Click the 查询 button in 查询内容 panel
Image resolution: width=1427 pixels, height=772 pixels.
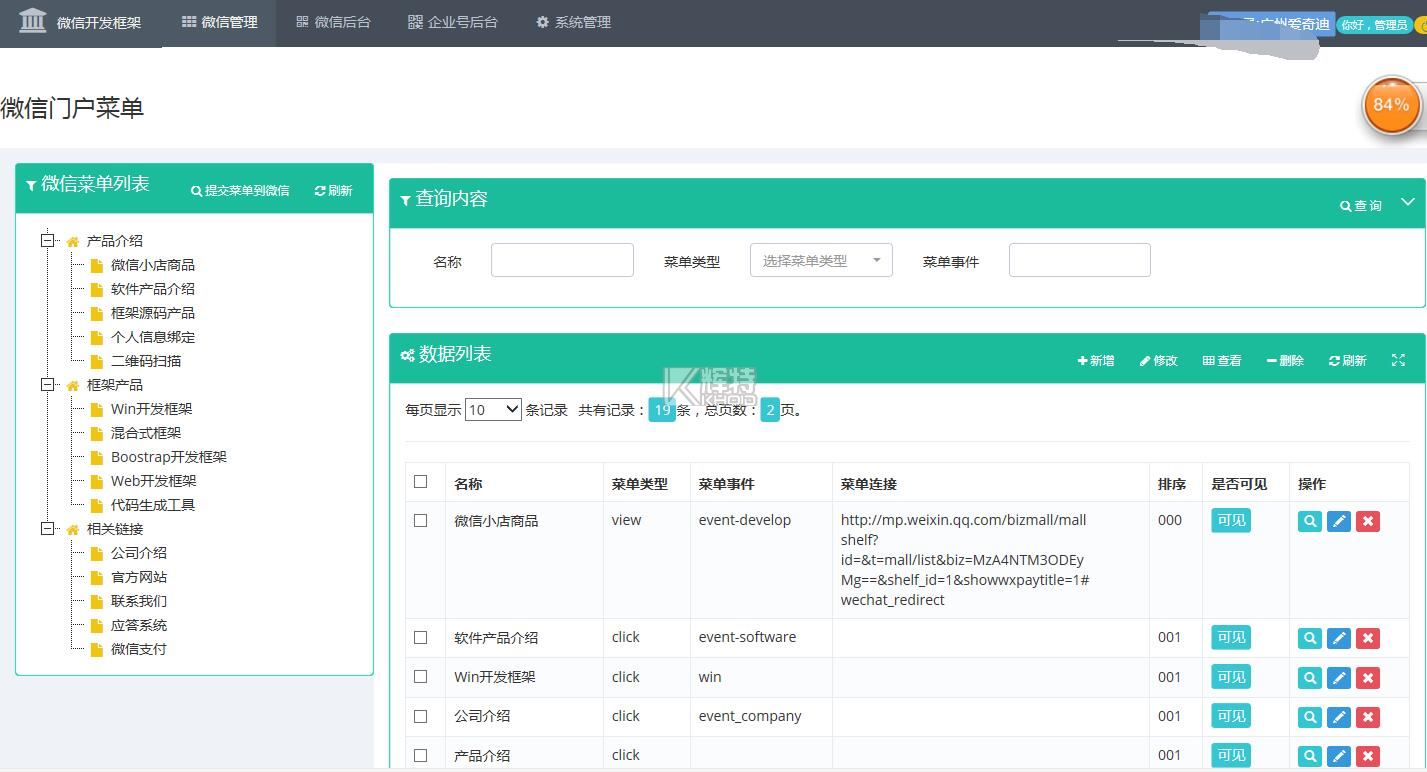(1361, 205)
